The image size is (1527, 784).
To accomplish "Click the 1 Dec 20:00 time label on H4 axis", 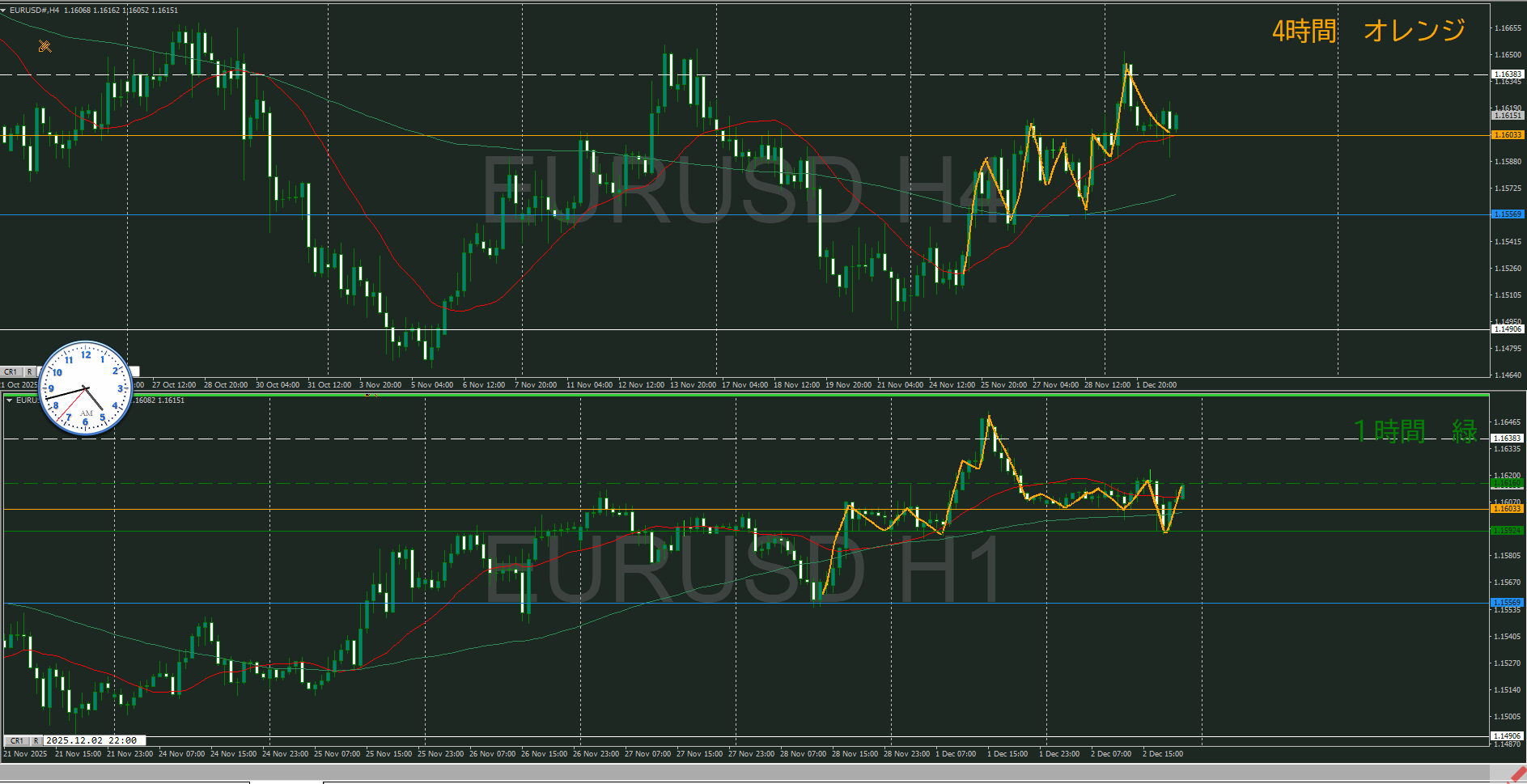I will 1156,385.
